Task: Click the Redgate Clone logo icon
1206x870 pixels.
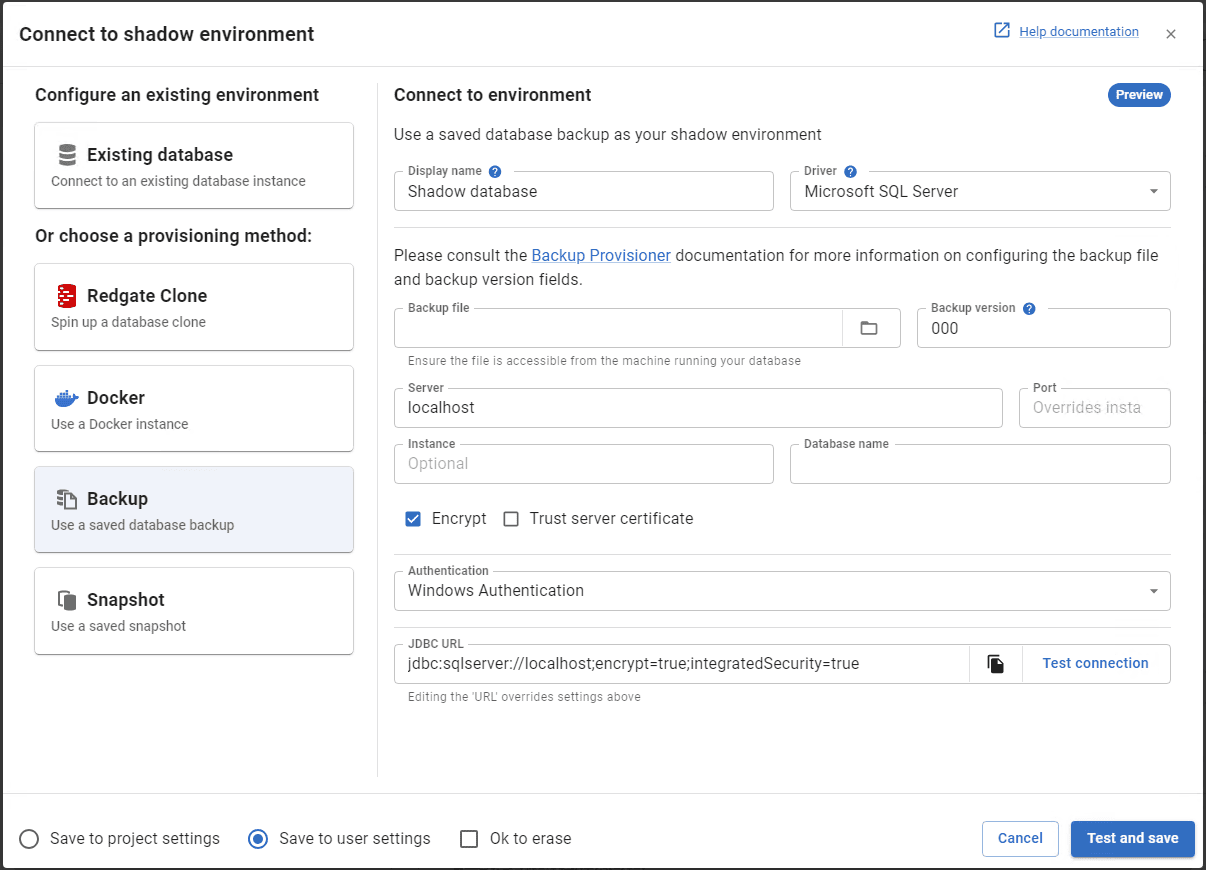Action: [66, 296]
